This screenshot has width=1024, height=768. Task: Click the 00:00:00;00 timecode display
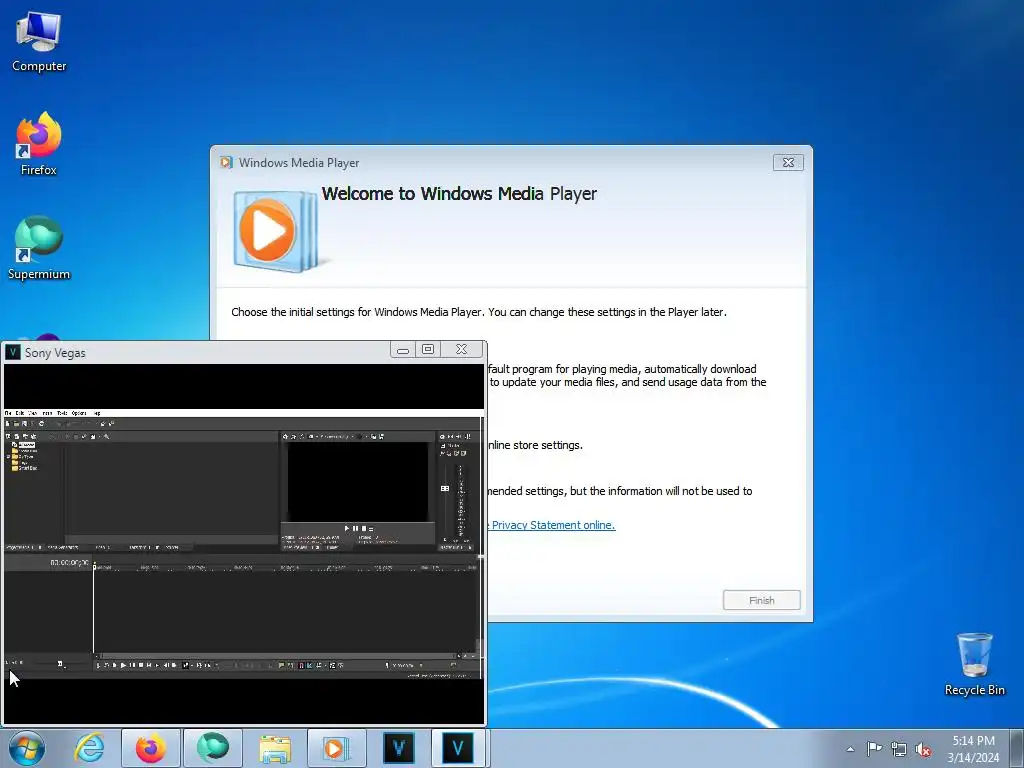(x=69, y=562)
